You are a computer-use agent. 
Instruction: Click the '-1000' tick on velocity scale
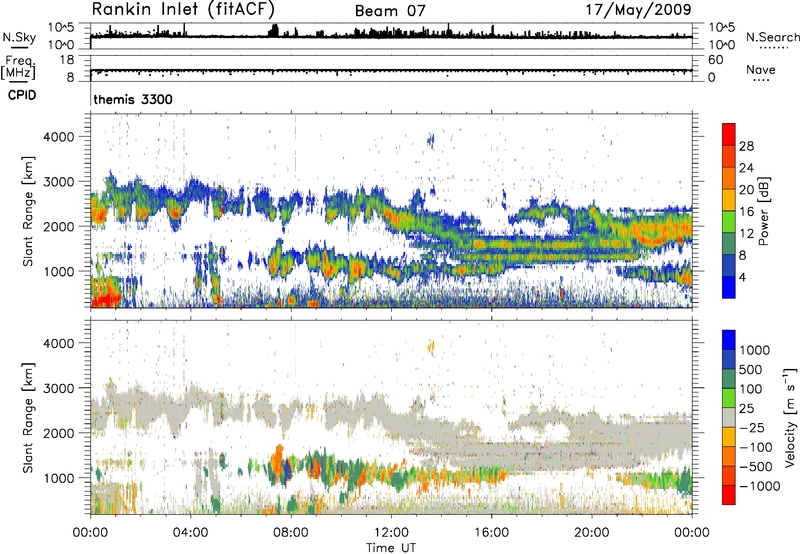(x=759, y=486)
